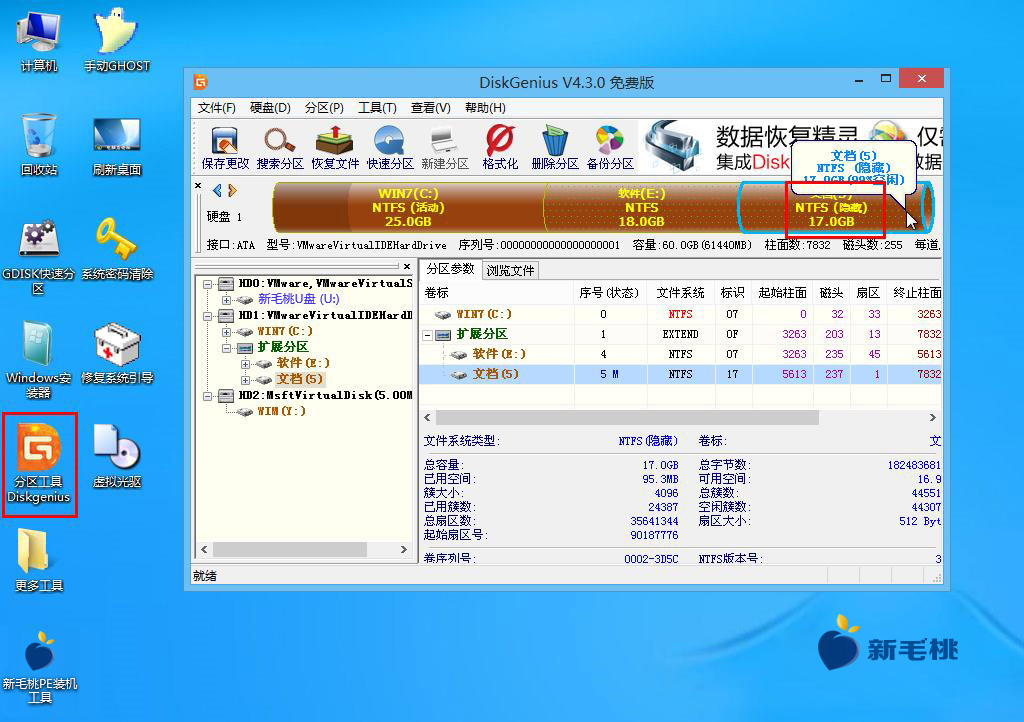Viewport: 1024px width, 722px height.
Task: Select the 回收站 recycle bin icon
Action: [39, 144]
